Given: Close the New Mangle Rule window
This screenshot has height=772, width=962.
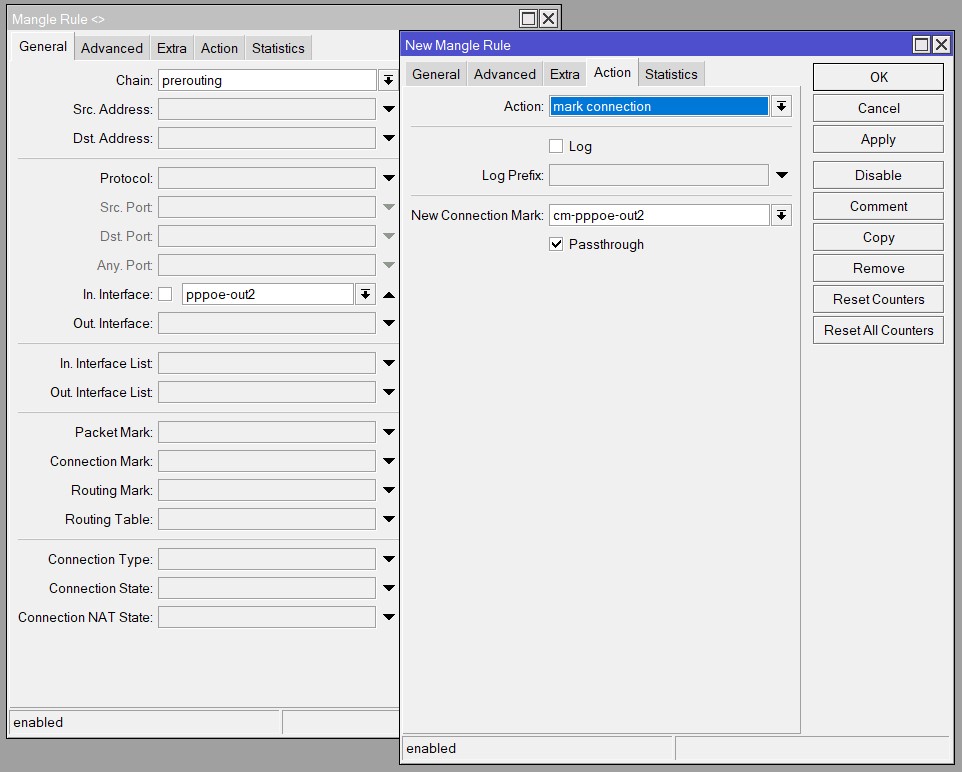Looking at the screenshot, I should pos(941,45).
